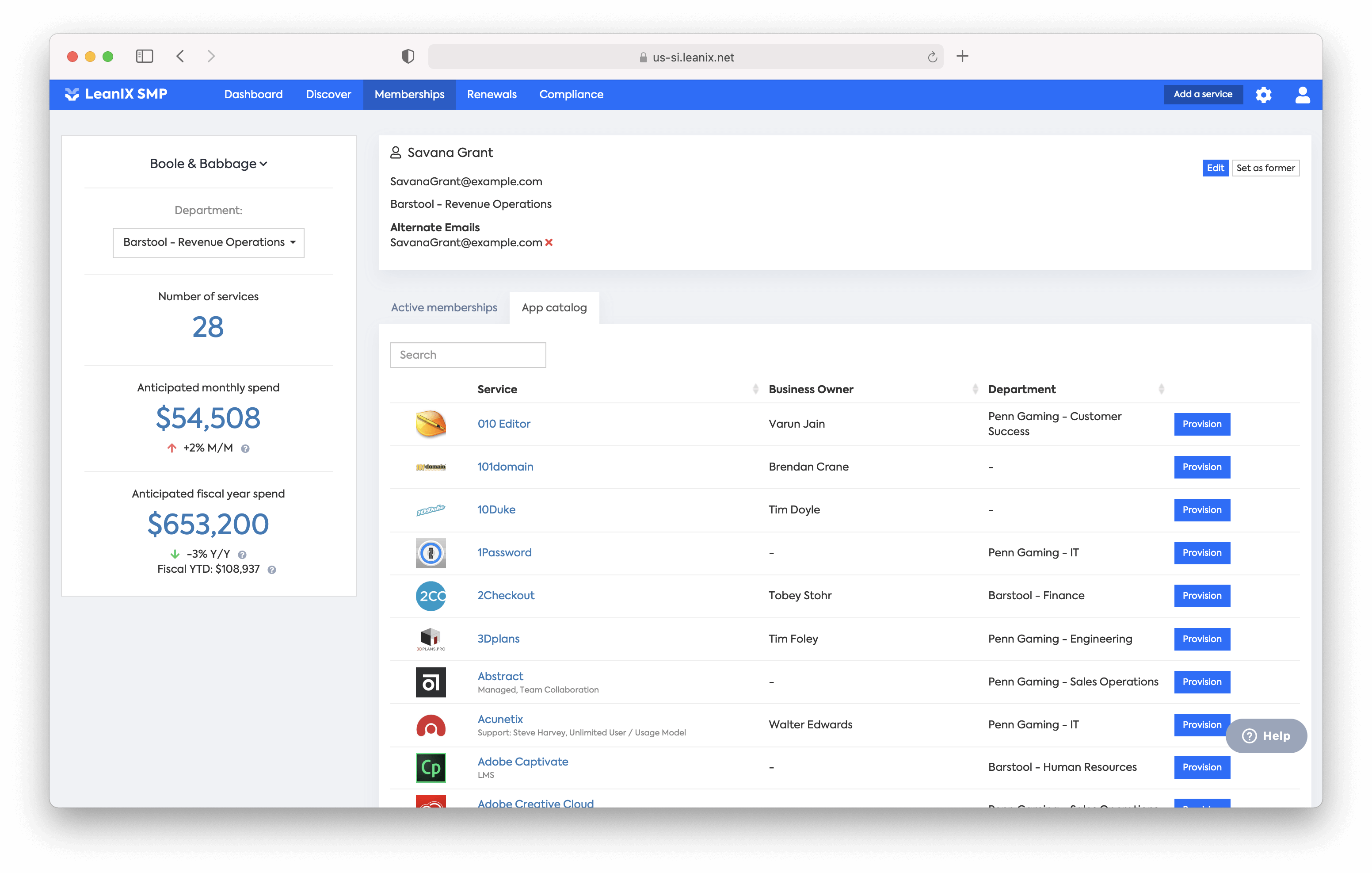Click the 3Dplans logo icon
The height and width of the screenshot is (873, 1372).
430,639
